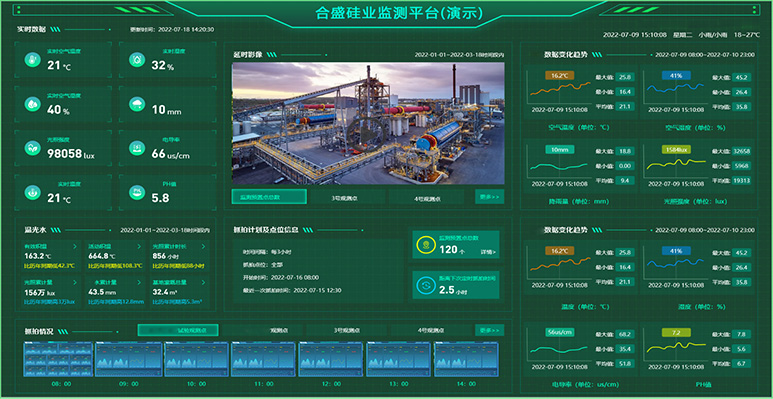The image size is (773, 399).
Task: Open the 10:00 capture thumbnail
Action: [196, 359]
